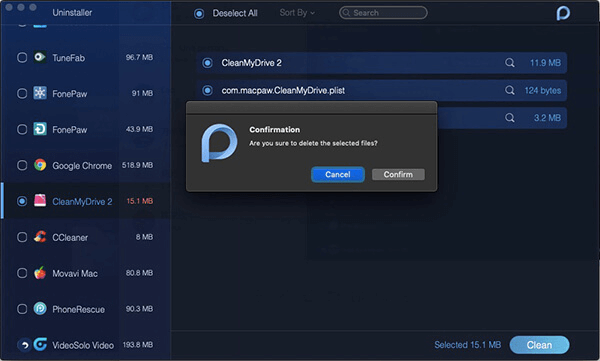Click the 11.9 MB file size
The width and height of the screenshot is (600, 361).
click(x=545, y=63)
